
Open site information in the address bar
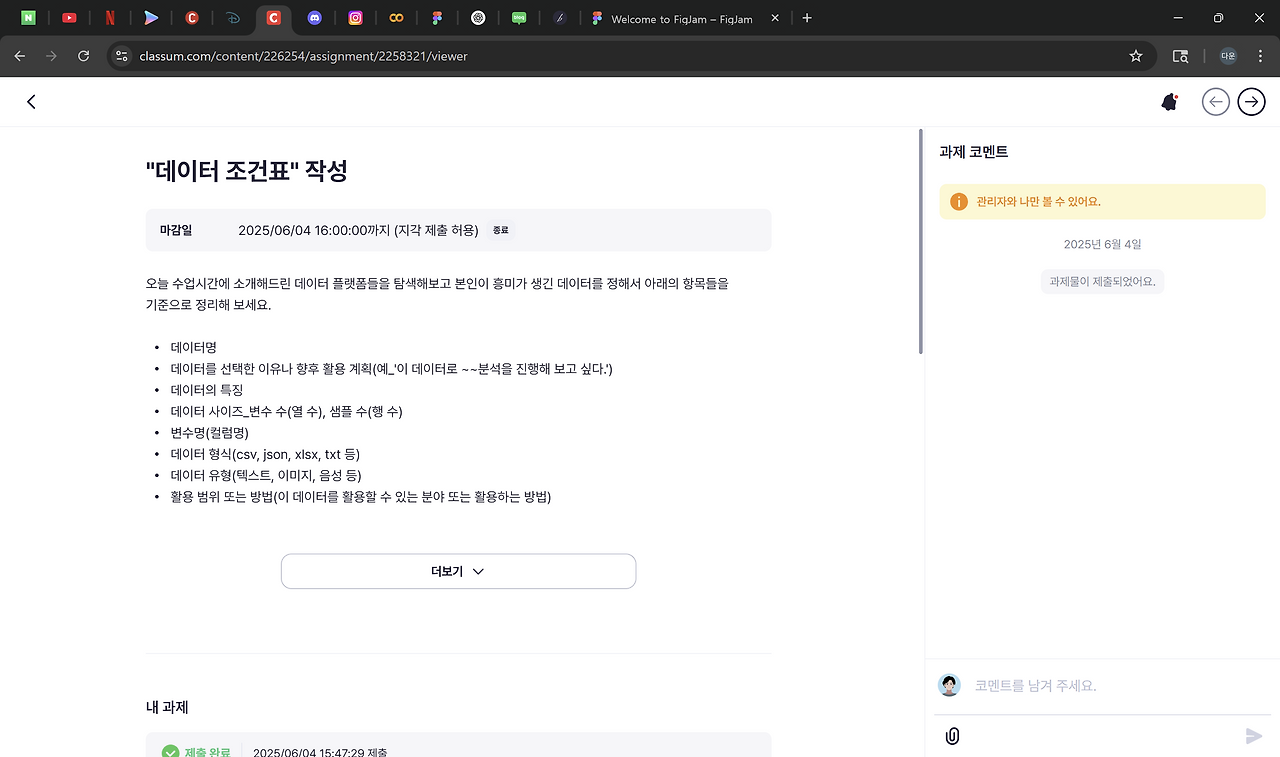(120, 56)
